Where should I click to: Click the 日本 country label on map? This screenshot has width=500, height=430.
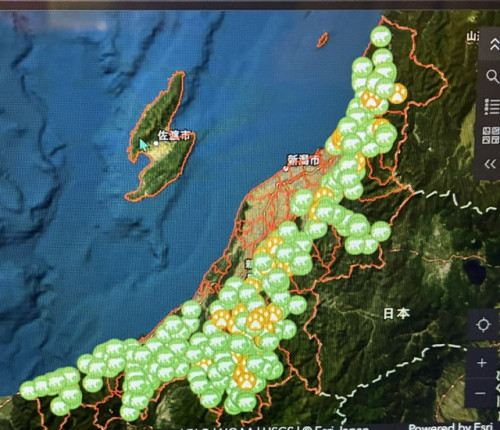coord(396,314)
